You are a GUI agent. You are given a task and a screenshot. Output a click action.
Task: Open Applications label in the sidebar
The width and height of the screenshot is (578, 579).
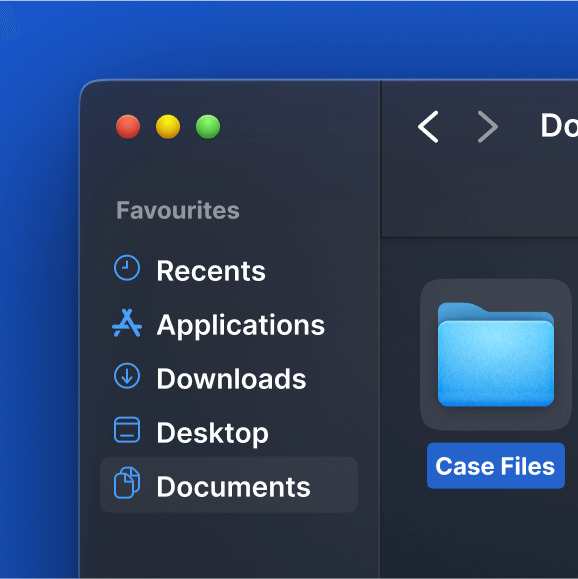[x=241, y=325]
